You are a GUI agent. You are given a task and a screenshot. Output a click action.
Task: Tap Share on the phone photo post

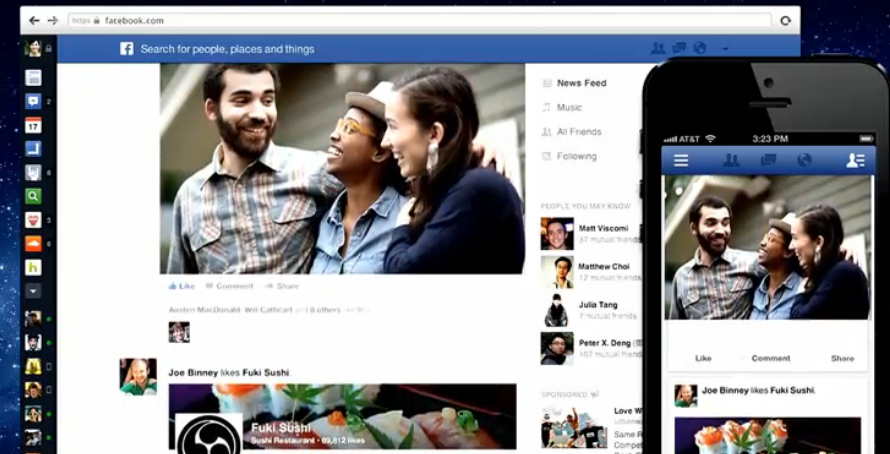(x=842, y=358)
